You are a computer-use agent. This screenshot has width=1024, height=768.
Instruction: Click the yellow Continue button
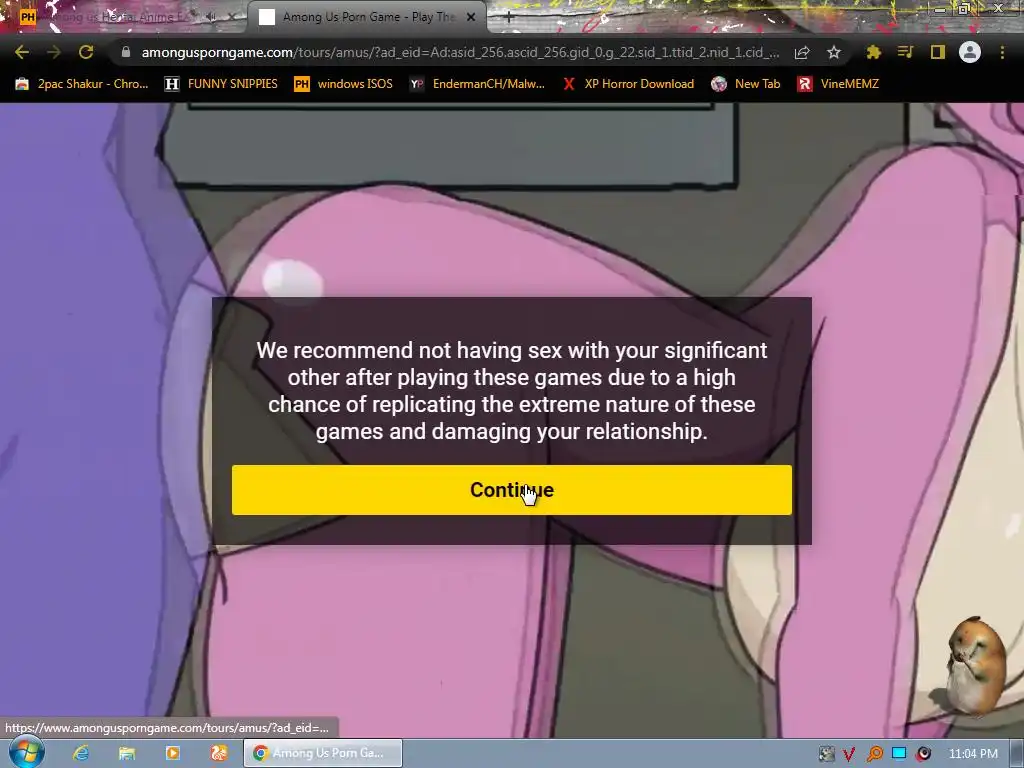511,490
